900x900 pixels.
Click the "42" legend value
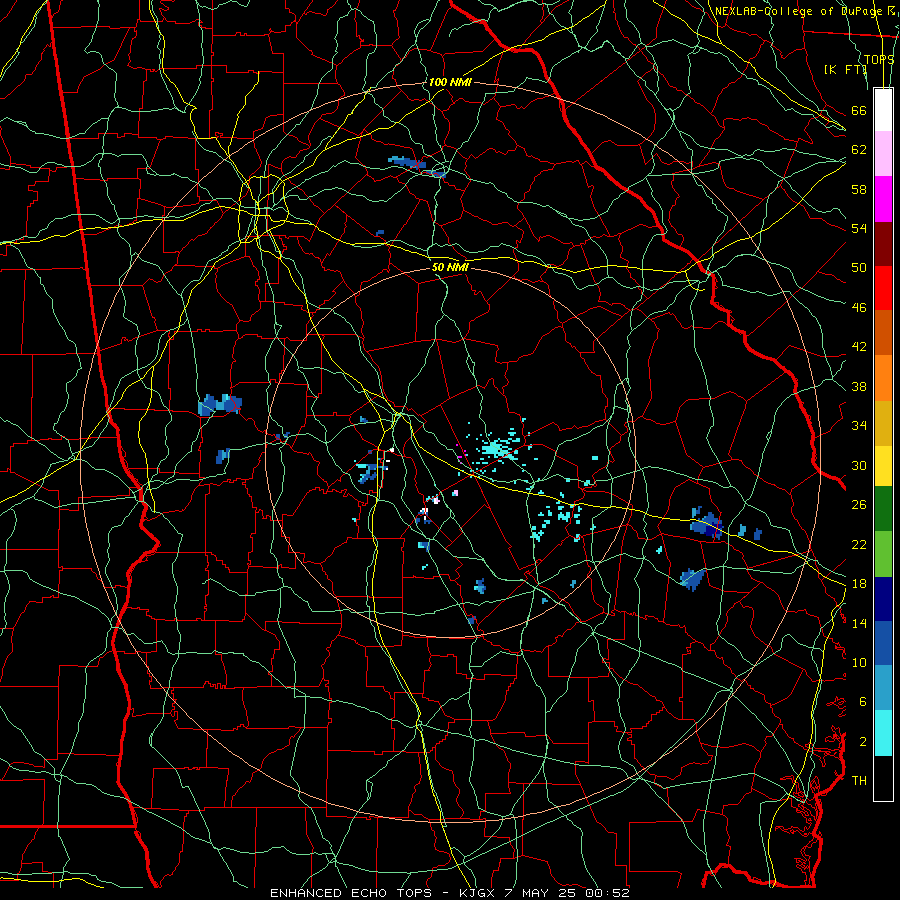[859, 347]
